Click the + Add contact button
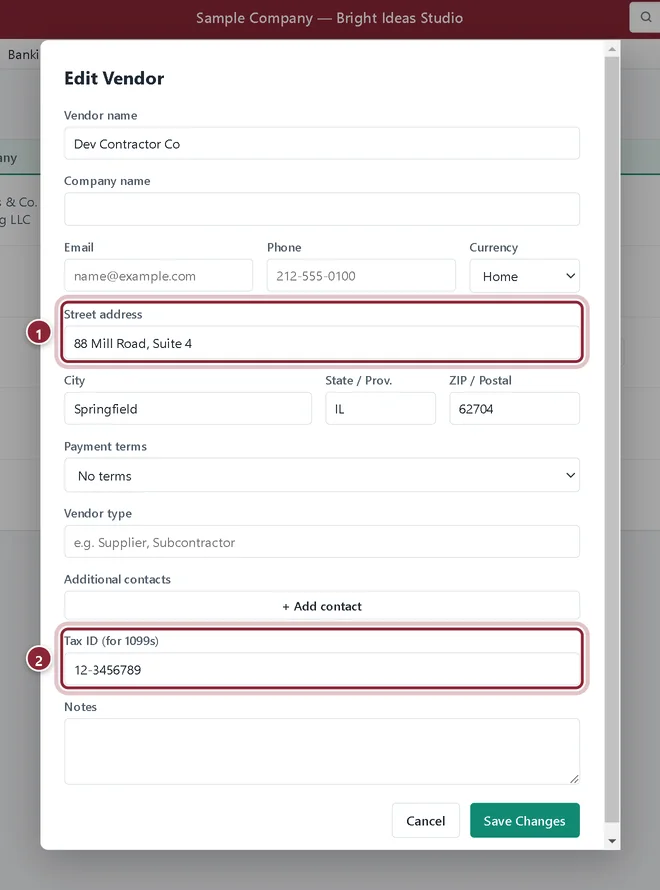660x890 pixels. 322,606
